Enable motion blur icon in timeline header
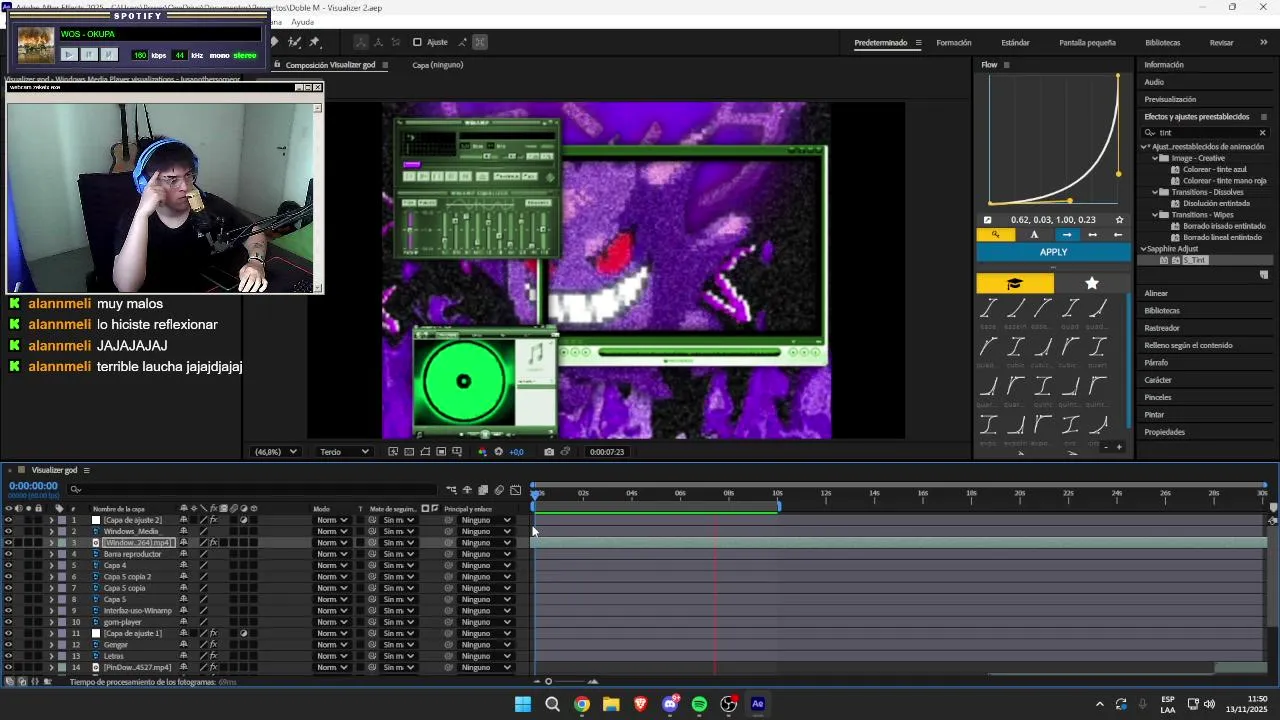The image size is (1280, 720). [499, 490]
